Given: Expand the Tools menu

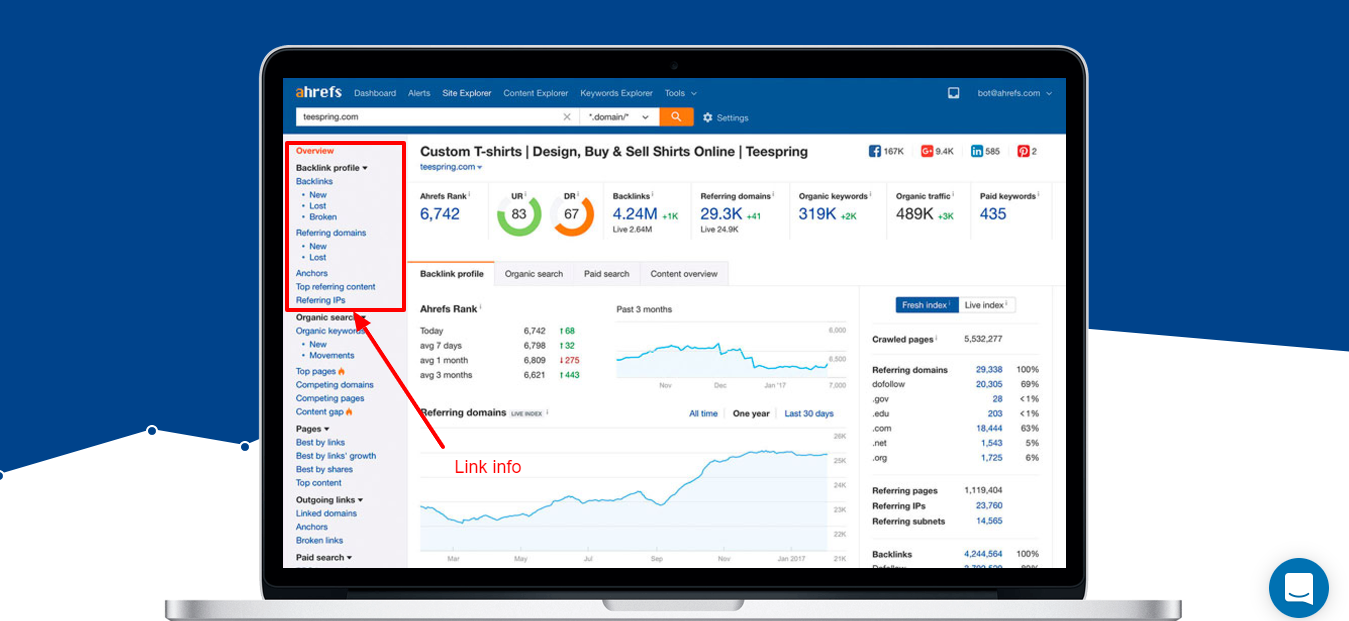Looking at the screenshot, I should click(x=680, y=93).
